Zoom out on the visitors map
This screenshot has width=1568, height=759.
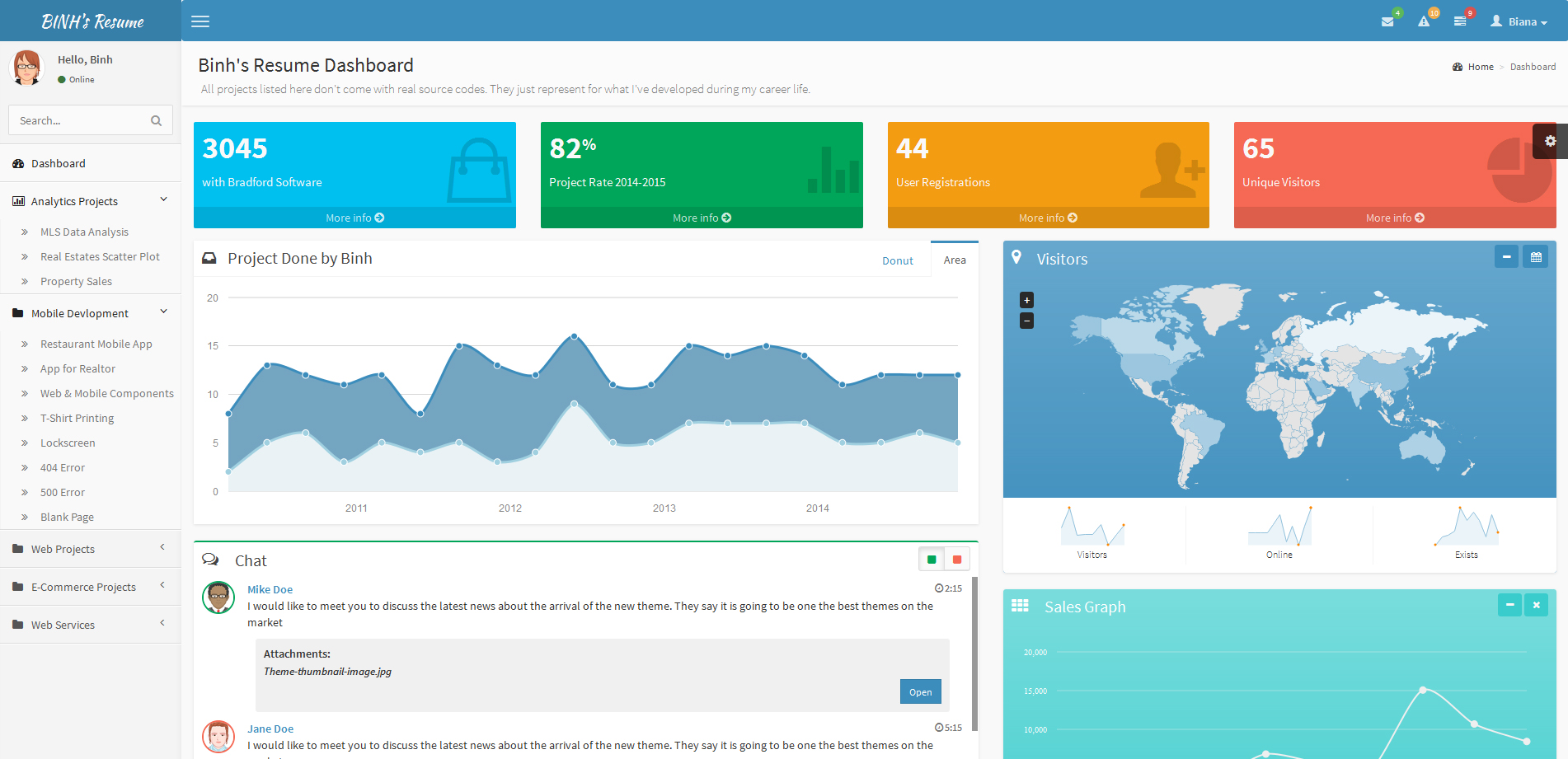[1026, 321]
